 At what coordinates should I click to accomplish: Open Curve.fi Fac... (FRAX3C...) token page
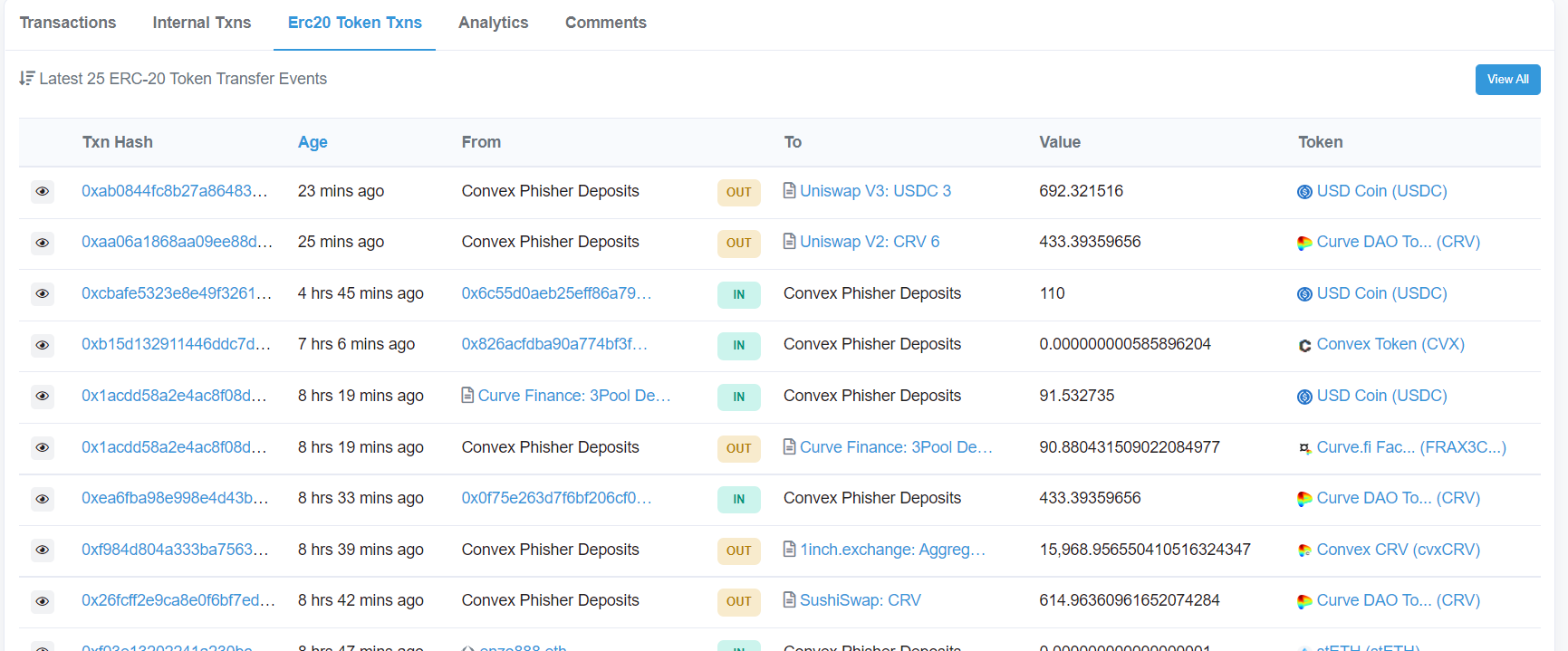point(1411,447)
